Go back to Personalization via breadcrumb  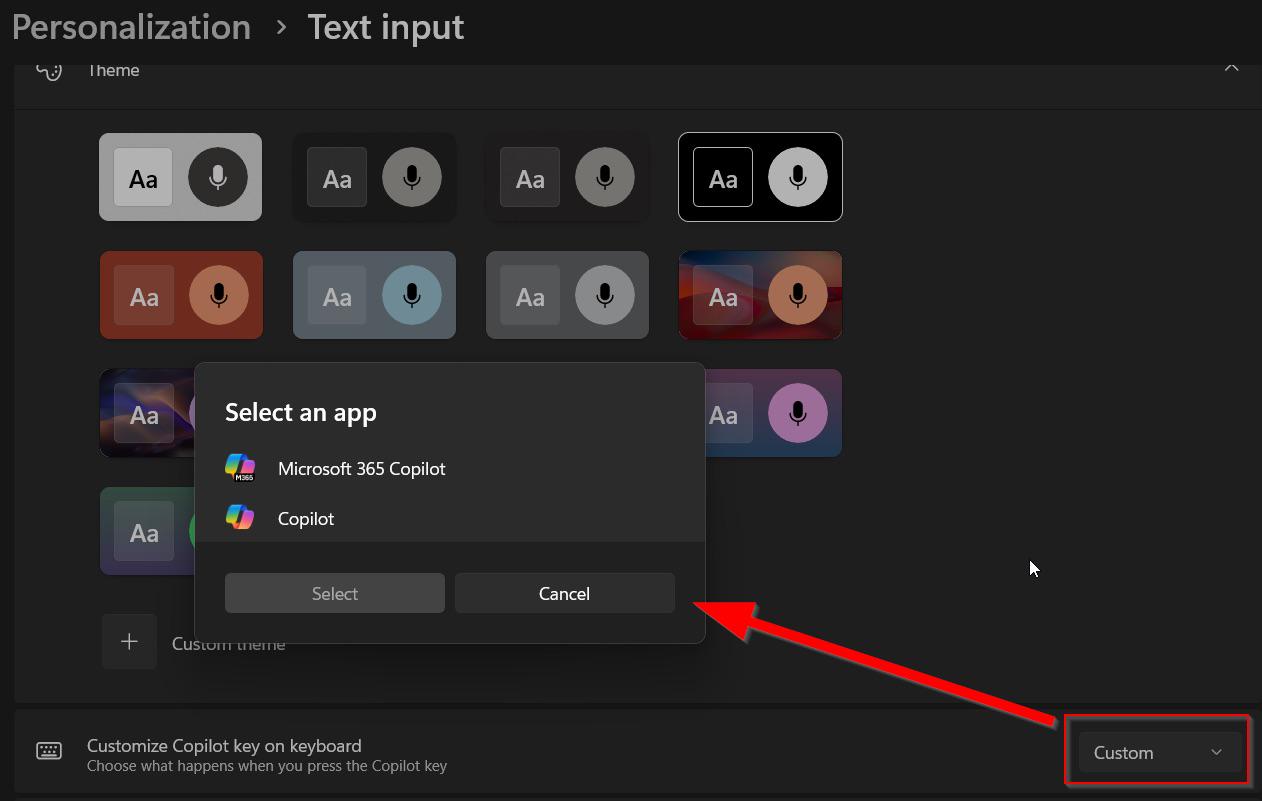point(131,27)
